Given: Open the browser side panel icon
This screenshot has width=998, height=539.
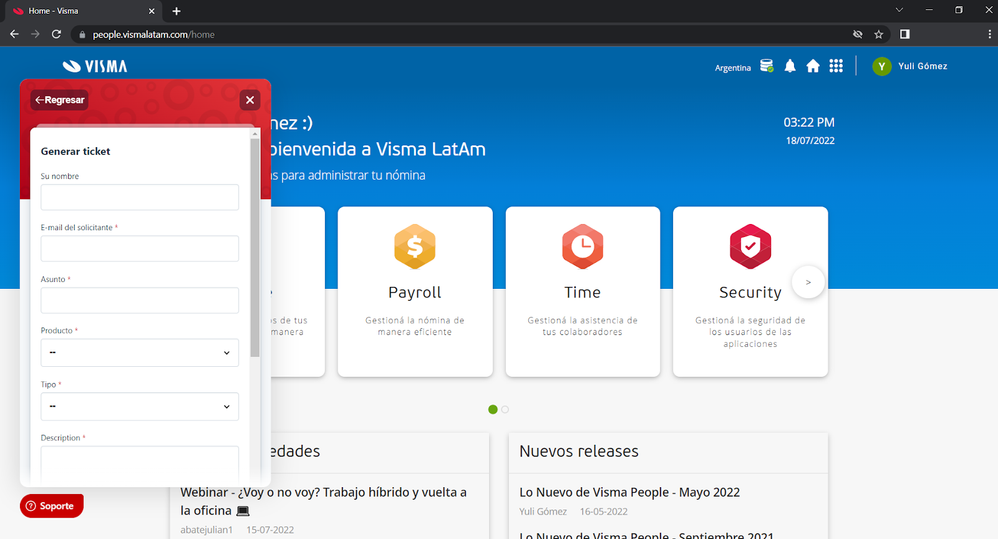Looking at the screenshot, I should pos(904,34).
